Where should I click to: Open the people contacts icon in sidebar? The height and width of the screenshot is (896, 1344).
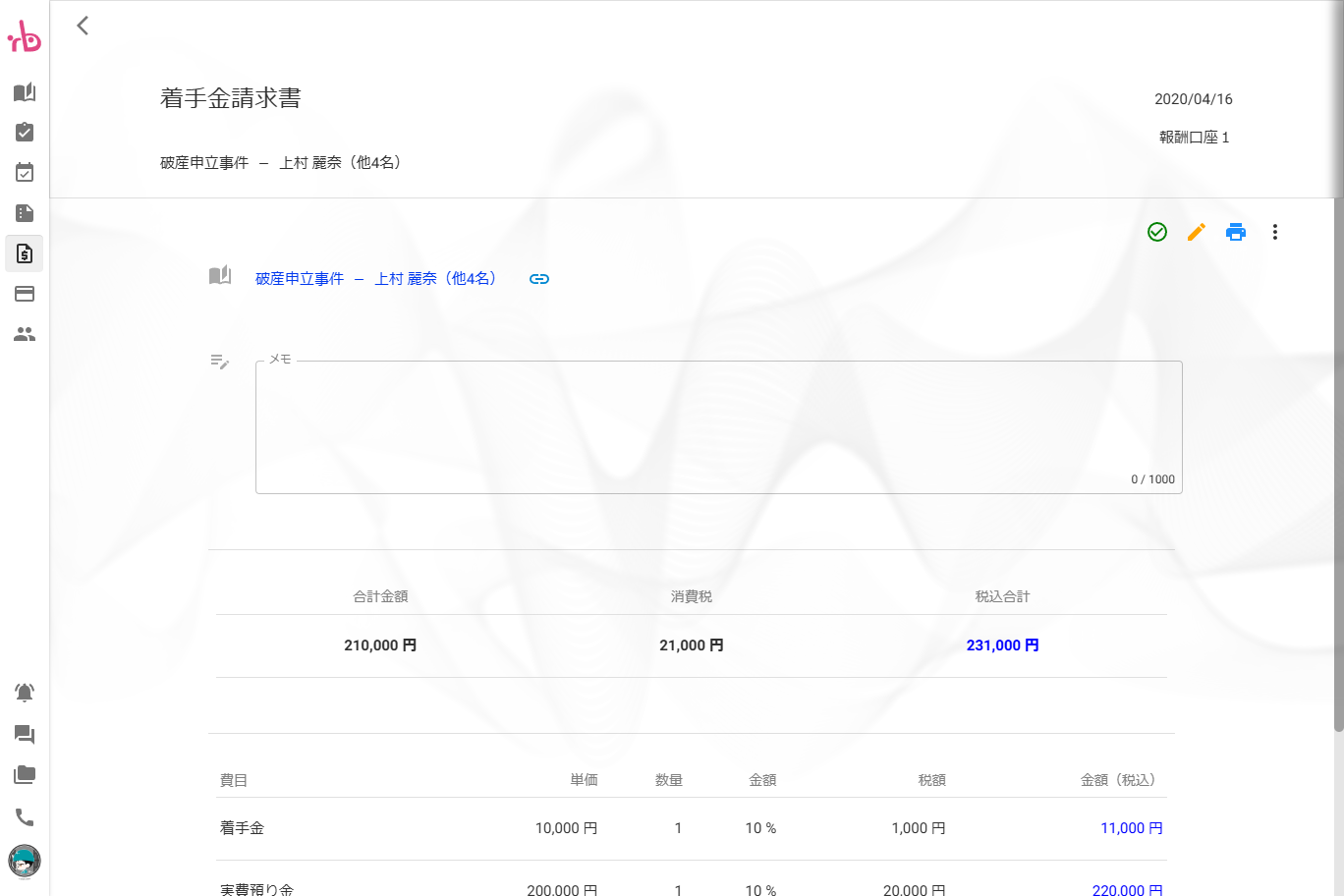(25, 334)
